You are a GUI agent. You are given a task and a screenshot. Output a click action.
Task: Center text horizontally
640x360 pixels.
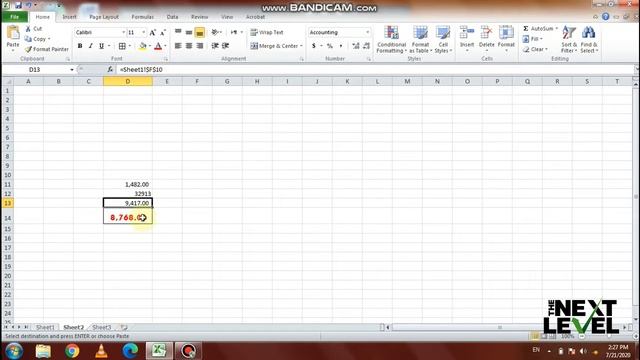(189, 46)
